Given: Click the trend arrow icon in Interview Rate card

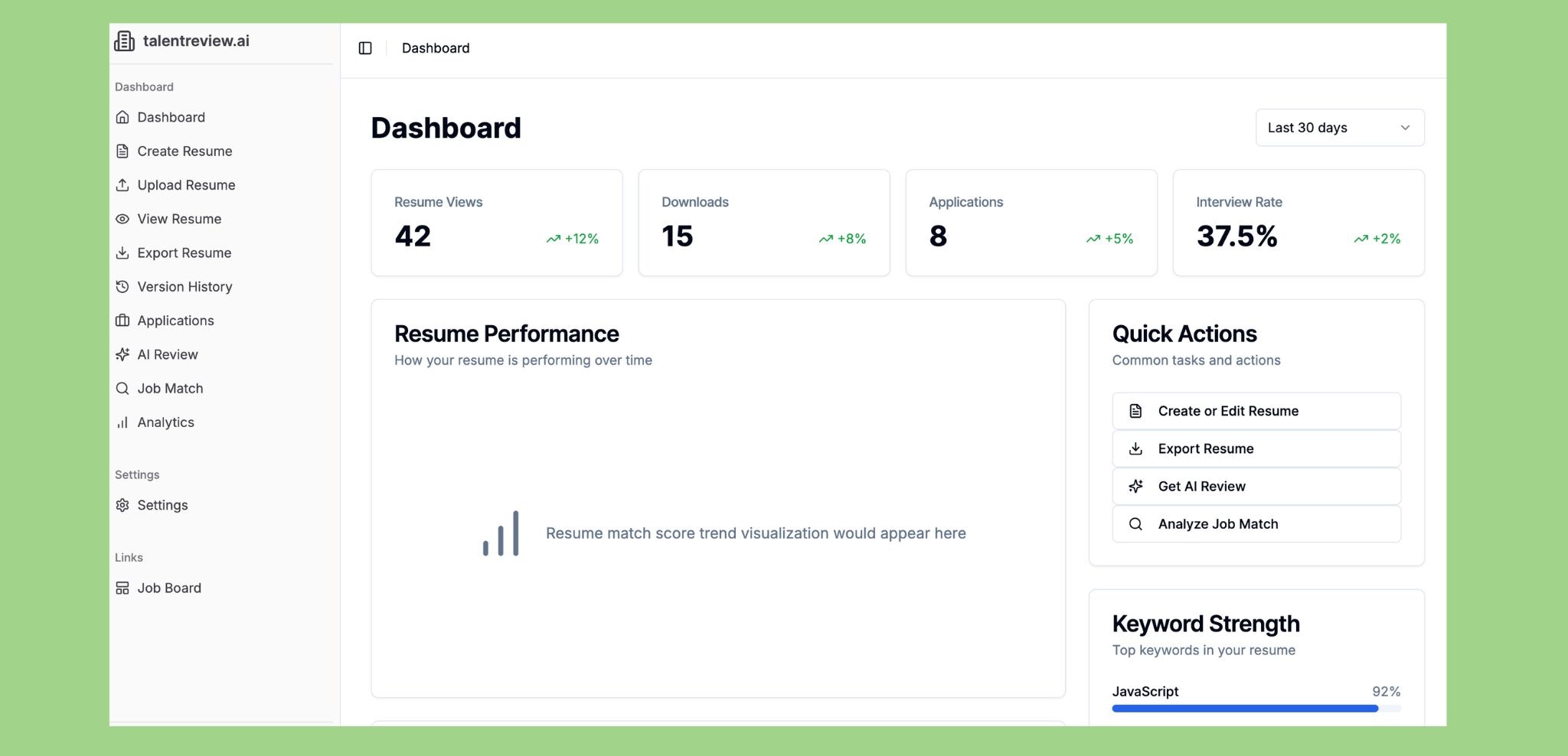Looking at the screenshot, I should pyautogui.click(x=1361, y=239).
